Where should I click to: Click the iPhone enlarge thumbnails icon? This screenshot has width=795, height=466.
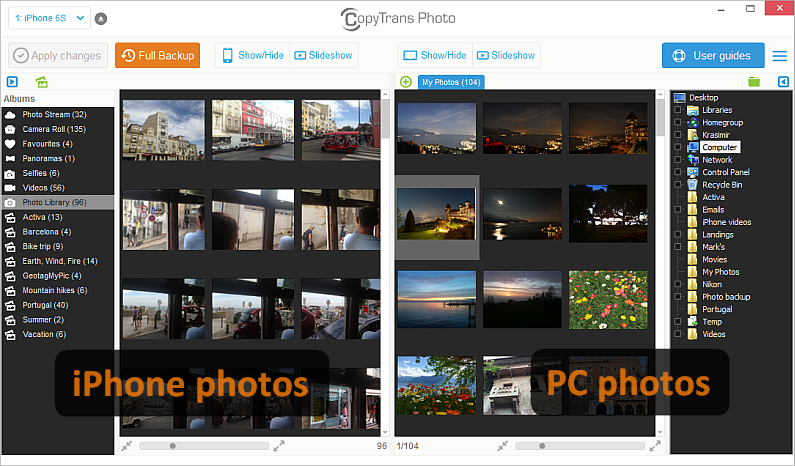279,446
